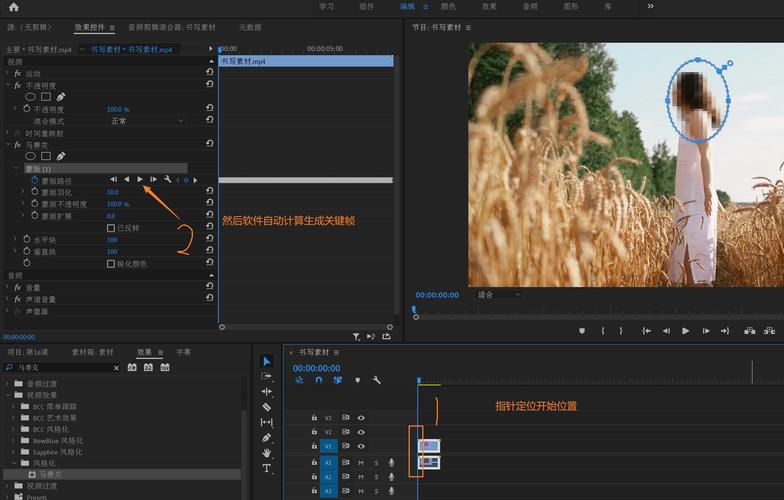Expand the BCC 风格化 folder
The height and width of the screenshot is (500, 784).
coord(14,429)
